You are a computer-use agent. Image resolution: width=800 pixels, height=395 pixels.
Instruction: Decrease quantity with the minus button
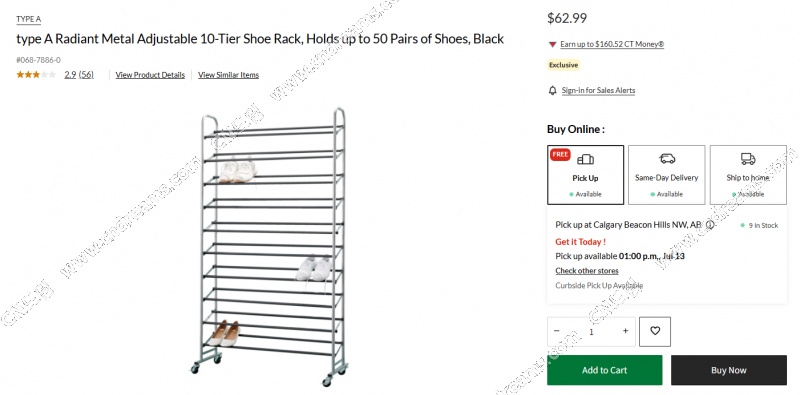[x=557, y=331]
